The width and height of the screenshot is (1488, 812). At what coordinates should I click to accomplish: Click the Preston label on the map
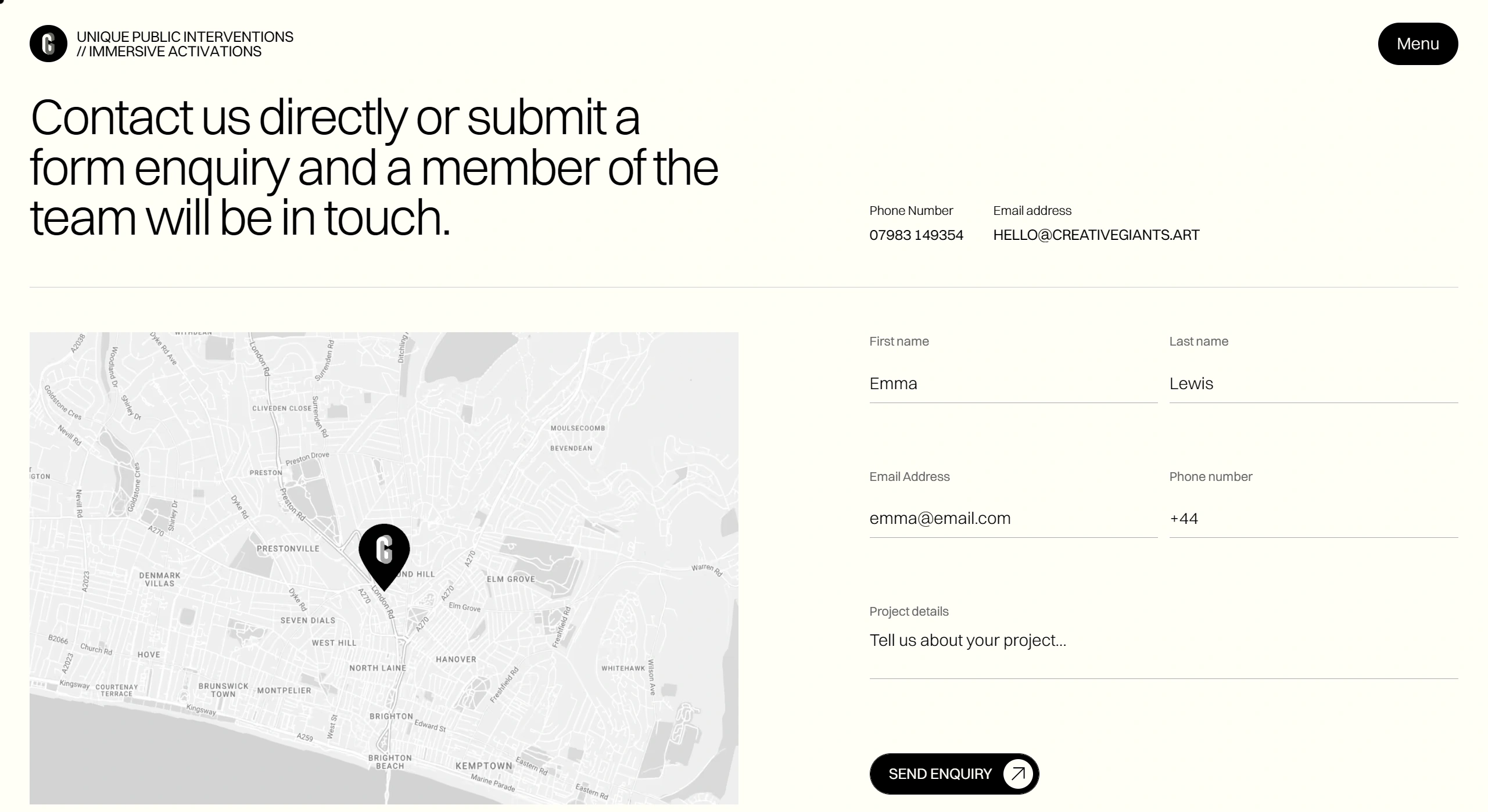(x=266, y=473)
